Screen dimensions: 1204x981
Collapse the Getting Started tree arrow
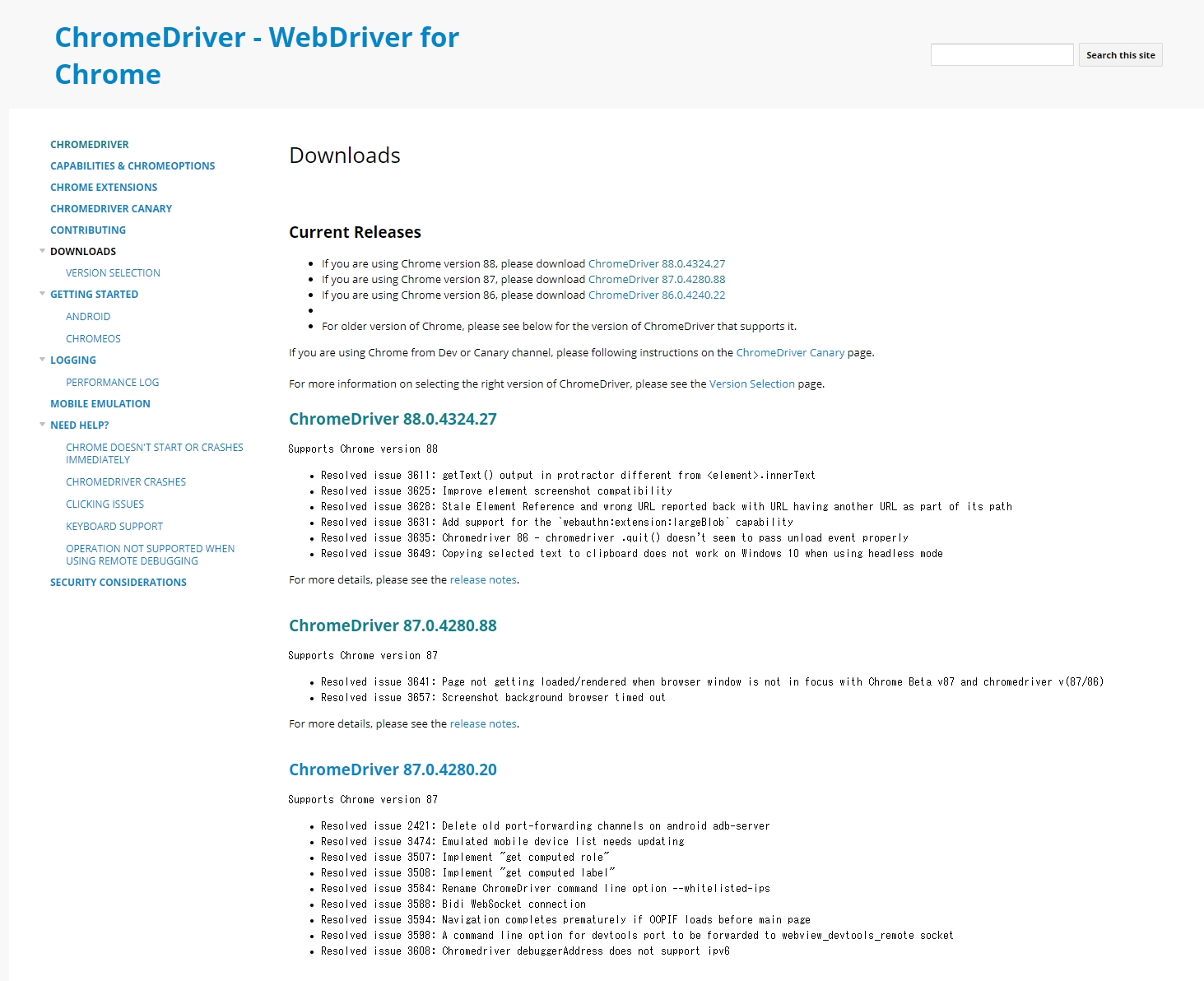pos(42,293)
